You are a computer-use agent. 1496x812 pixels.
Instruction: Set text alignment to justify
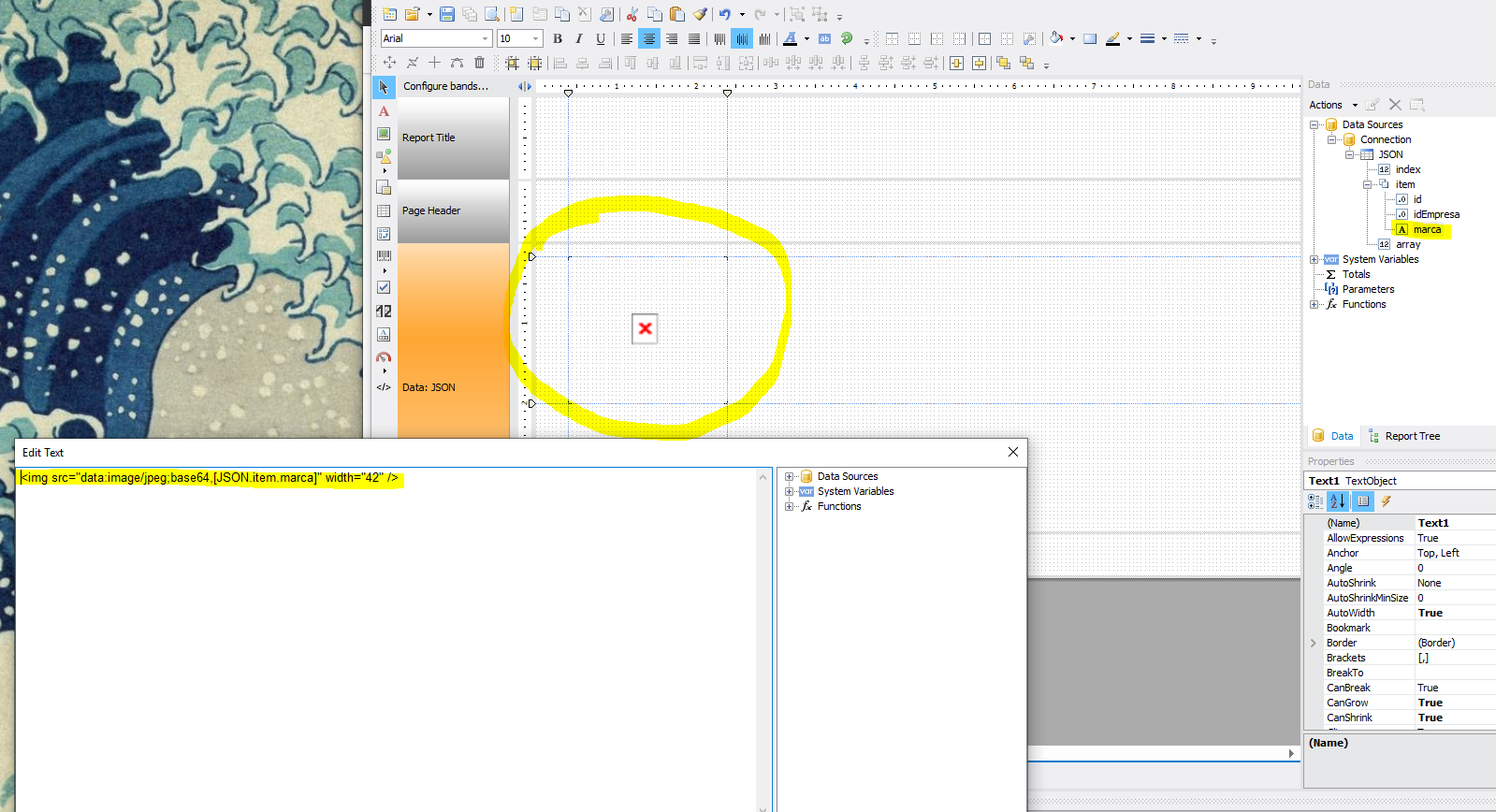[694, 38]
